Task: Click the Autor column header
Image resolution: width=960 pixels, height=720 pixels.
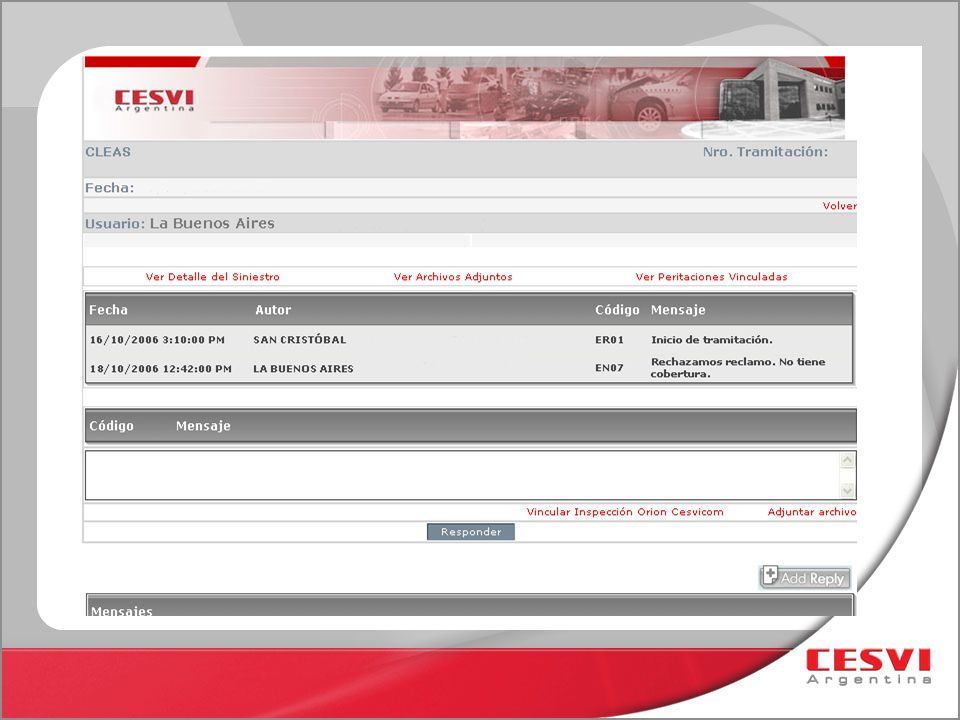Action: coord(273,310)
